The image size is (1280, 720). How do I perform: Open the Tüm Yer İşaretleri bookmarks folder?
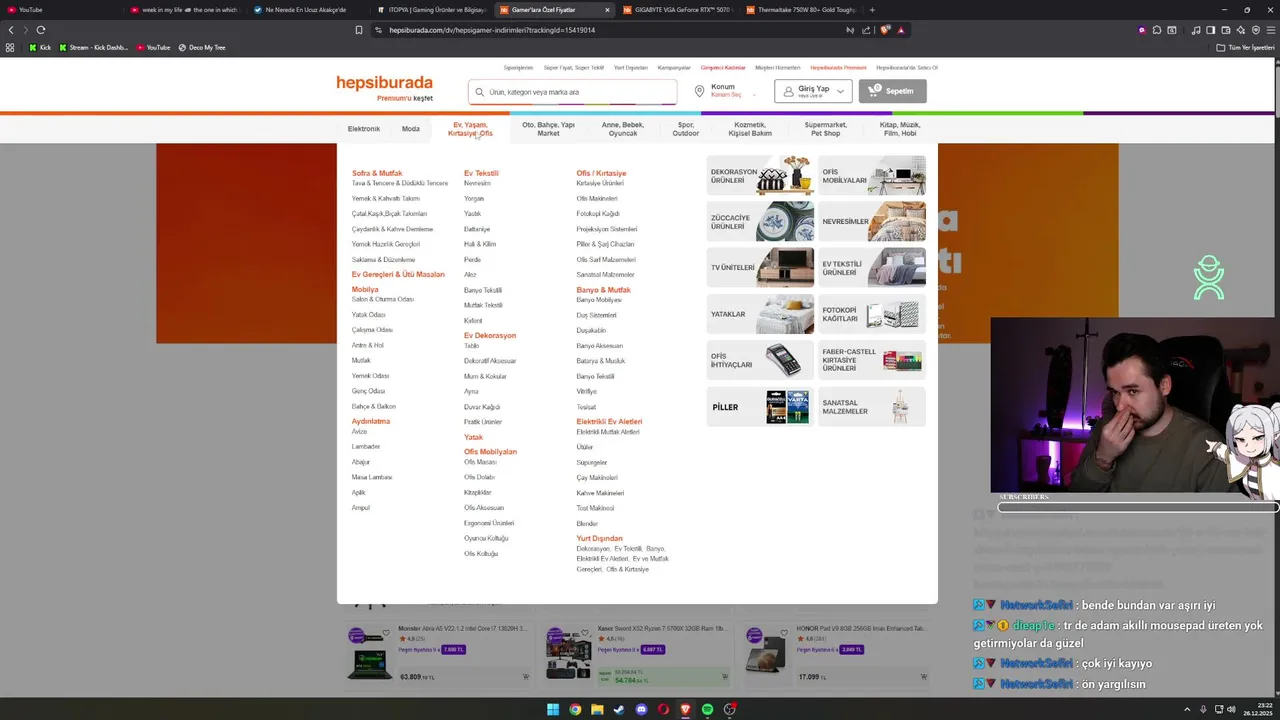(x=1246, y=47)
